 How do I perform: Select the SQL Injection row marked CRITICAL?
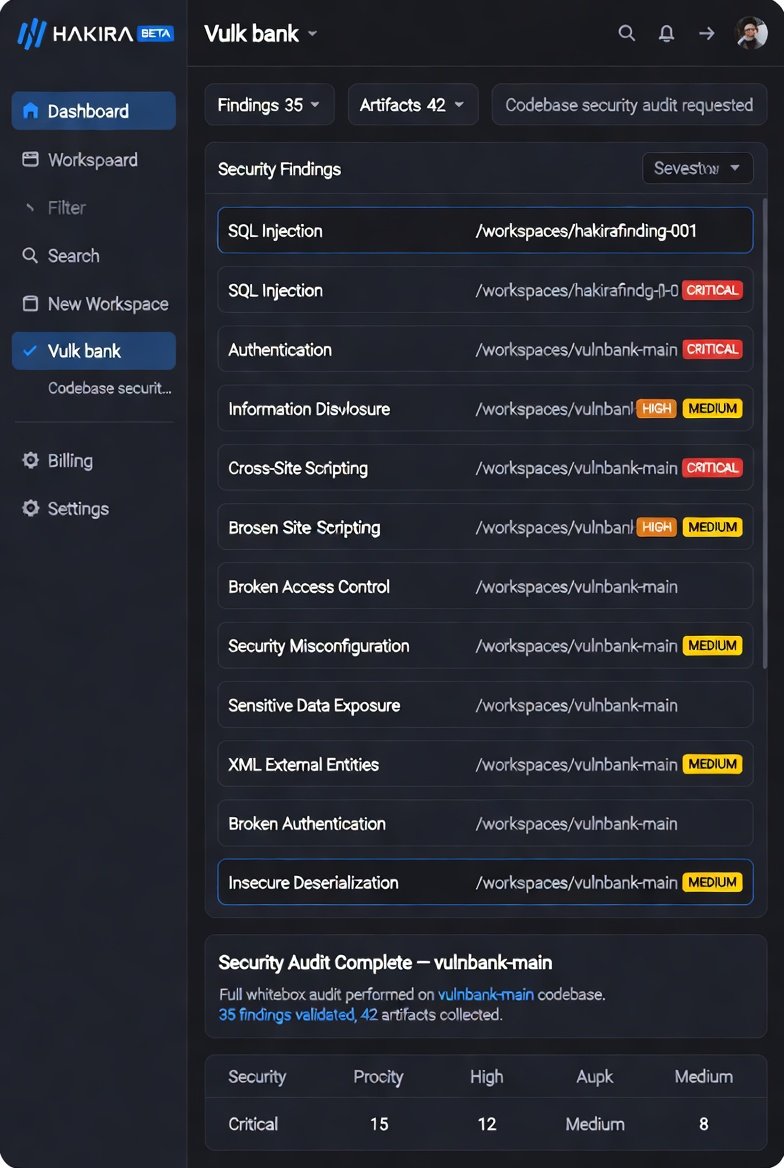point(485,290)
